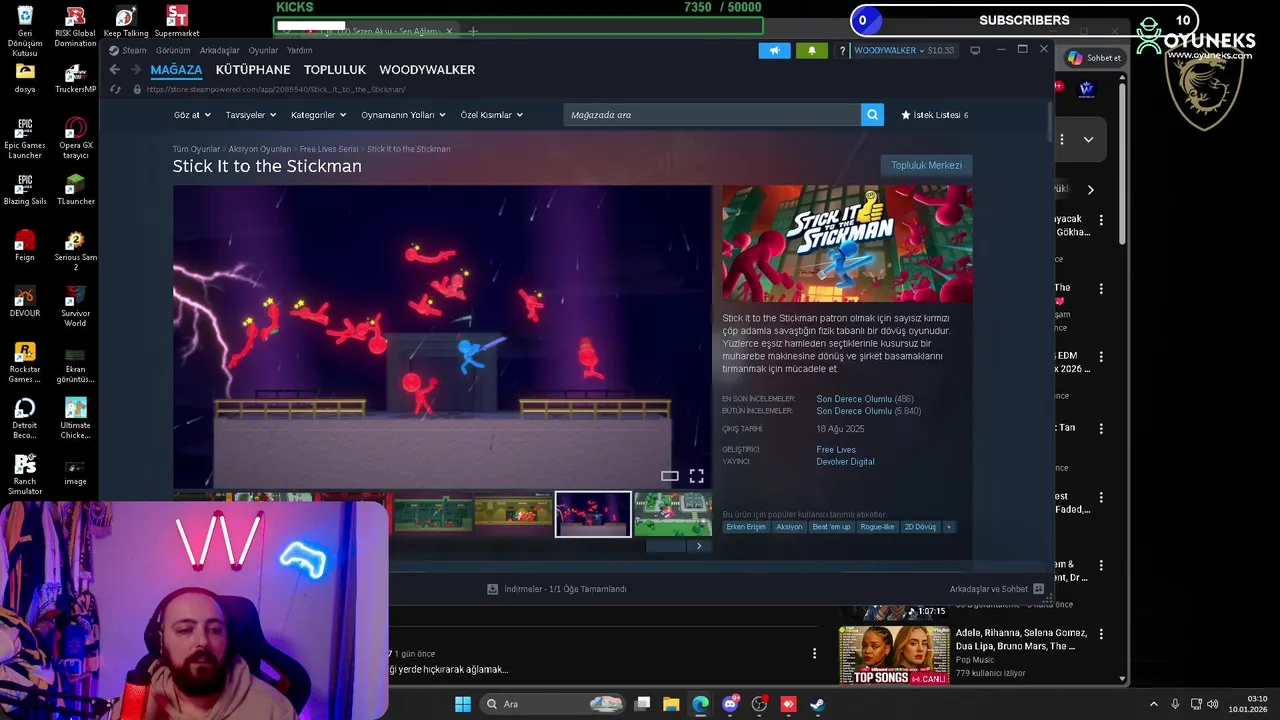The width and height of the screenshot is (1280, 720).
Task: Click Steam back navigation arrow
Action: pos(114,70)
